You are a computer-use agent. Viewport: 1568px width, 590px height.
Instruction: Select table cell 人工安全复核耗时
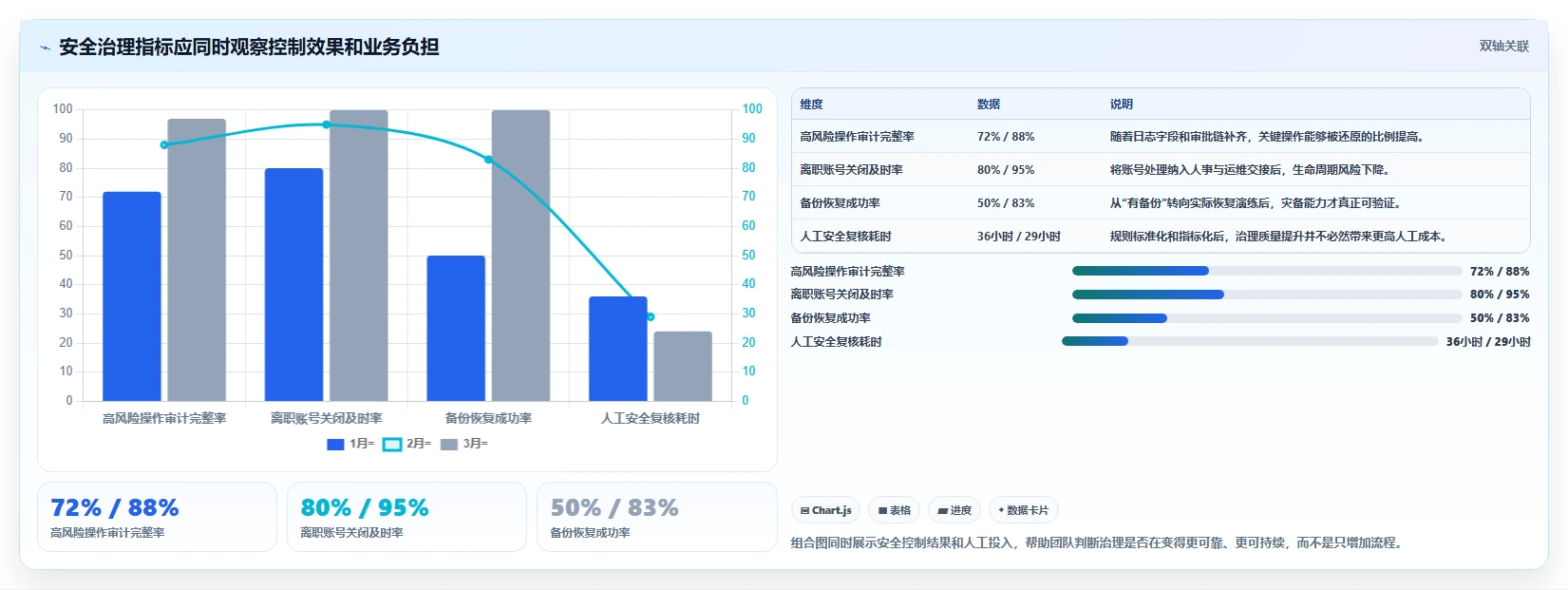845,237
